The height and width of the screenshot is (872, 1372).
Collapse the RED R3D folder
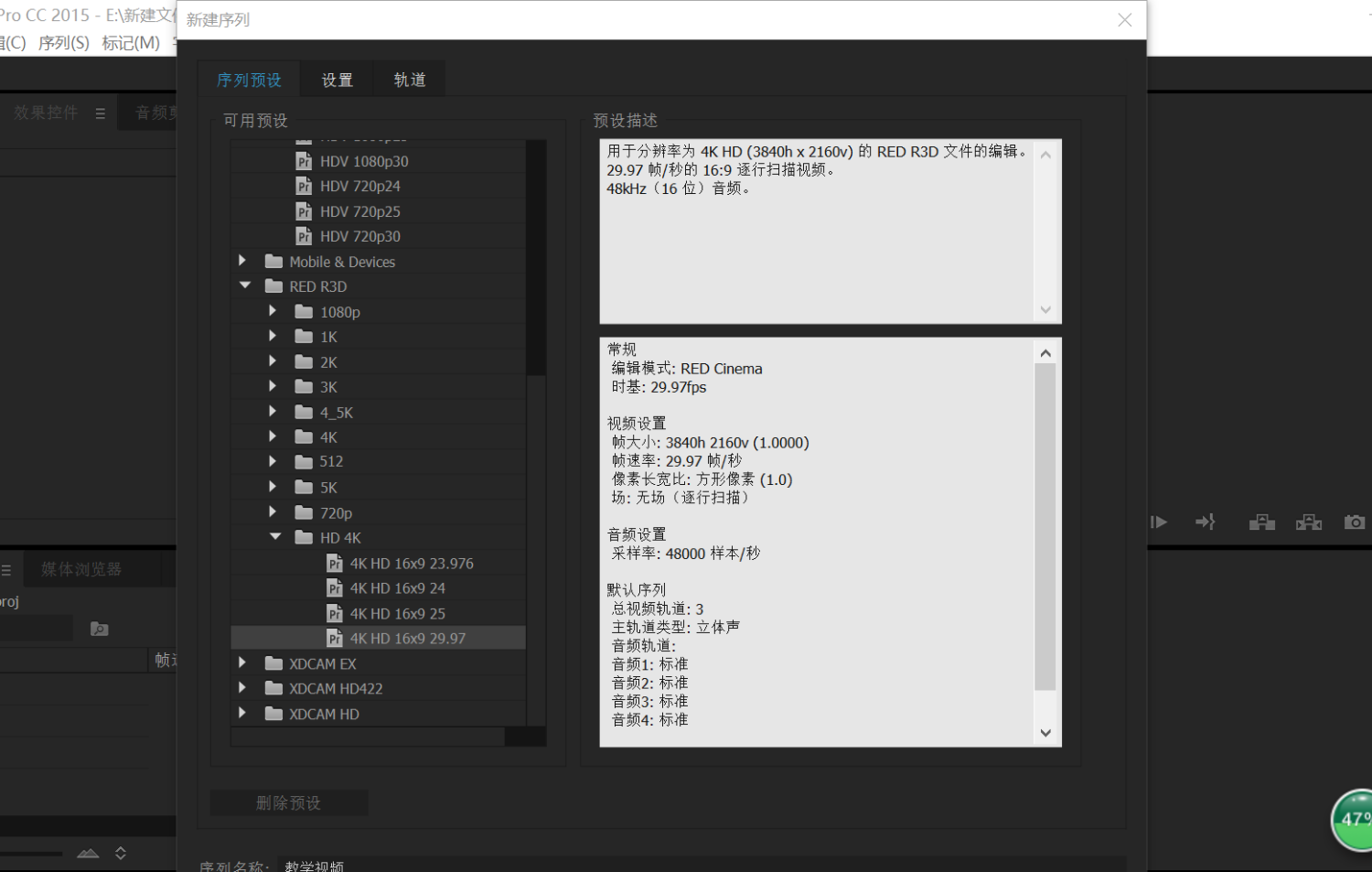click(244, 285)
